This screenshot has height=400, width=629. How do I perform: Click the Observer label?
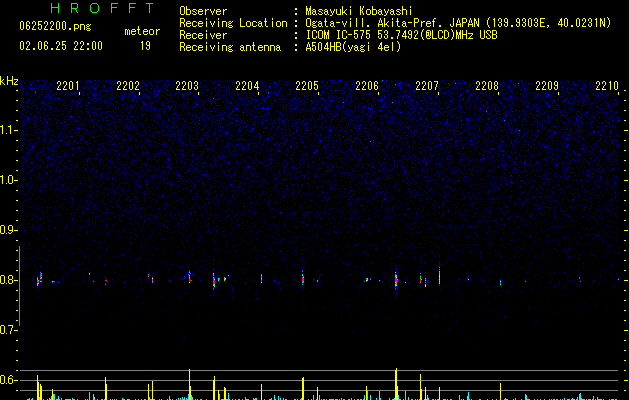pos(203,11)
